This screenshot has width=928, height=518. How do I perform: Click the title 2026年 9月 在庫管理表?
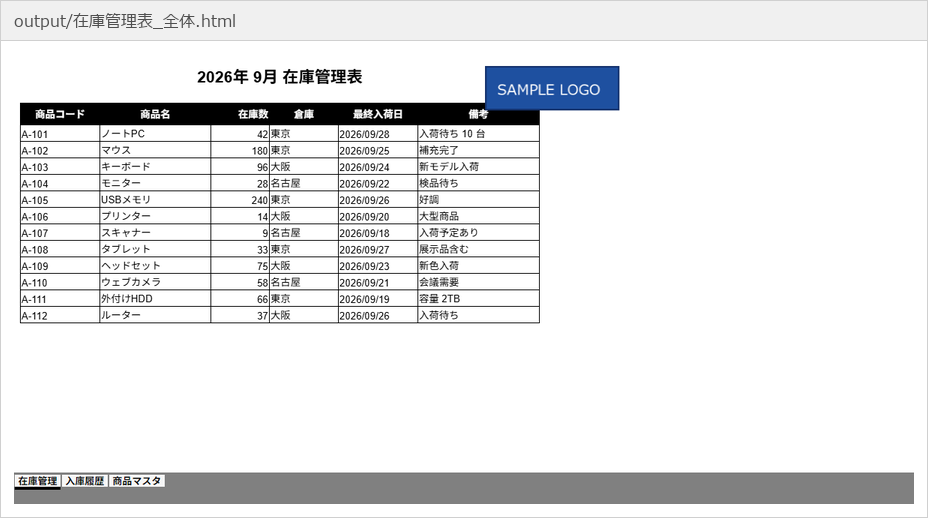(279, 77)
